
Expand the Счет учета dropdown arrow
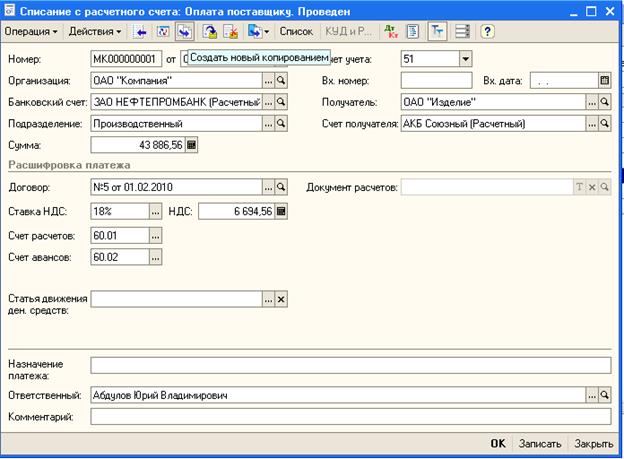(465, 59)
